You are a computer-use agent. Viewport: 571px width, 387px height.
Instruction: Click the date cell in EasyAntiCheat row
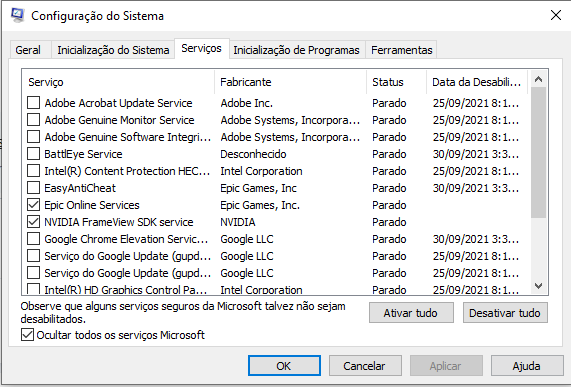point(476,188)
